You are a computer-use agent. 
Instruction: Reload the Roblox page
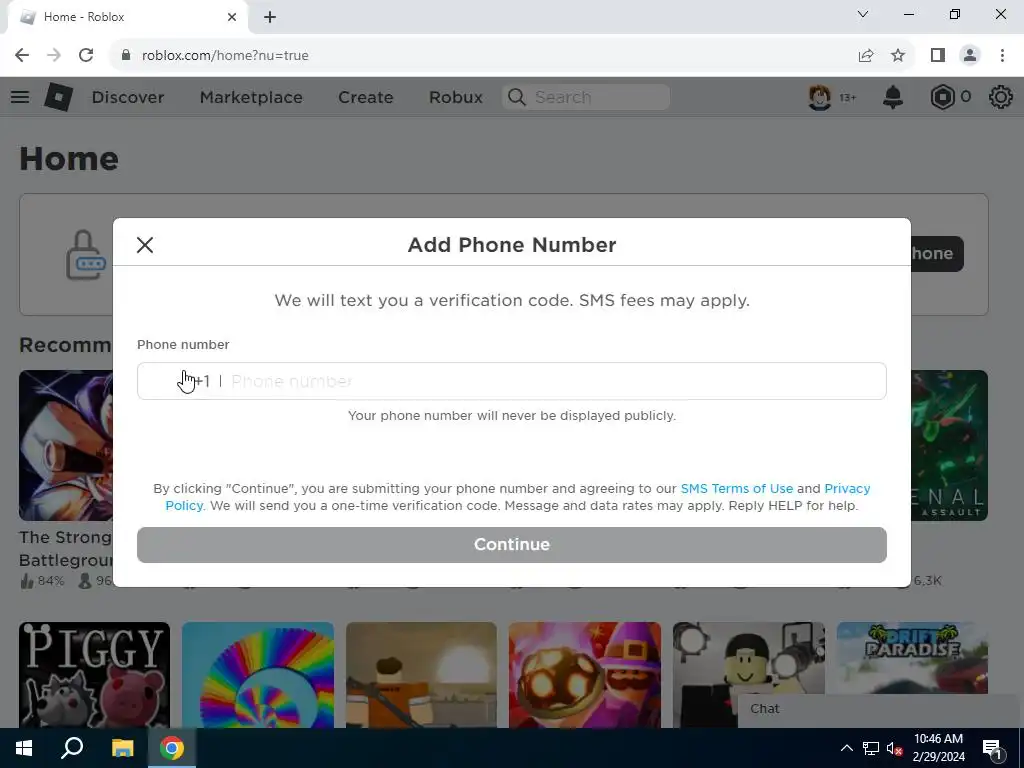click(86, 56)
